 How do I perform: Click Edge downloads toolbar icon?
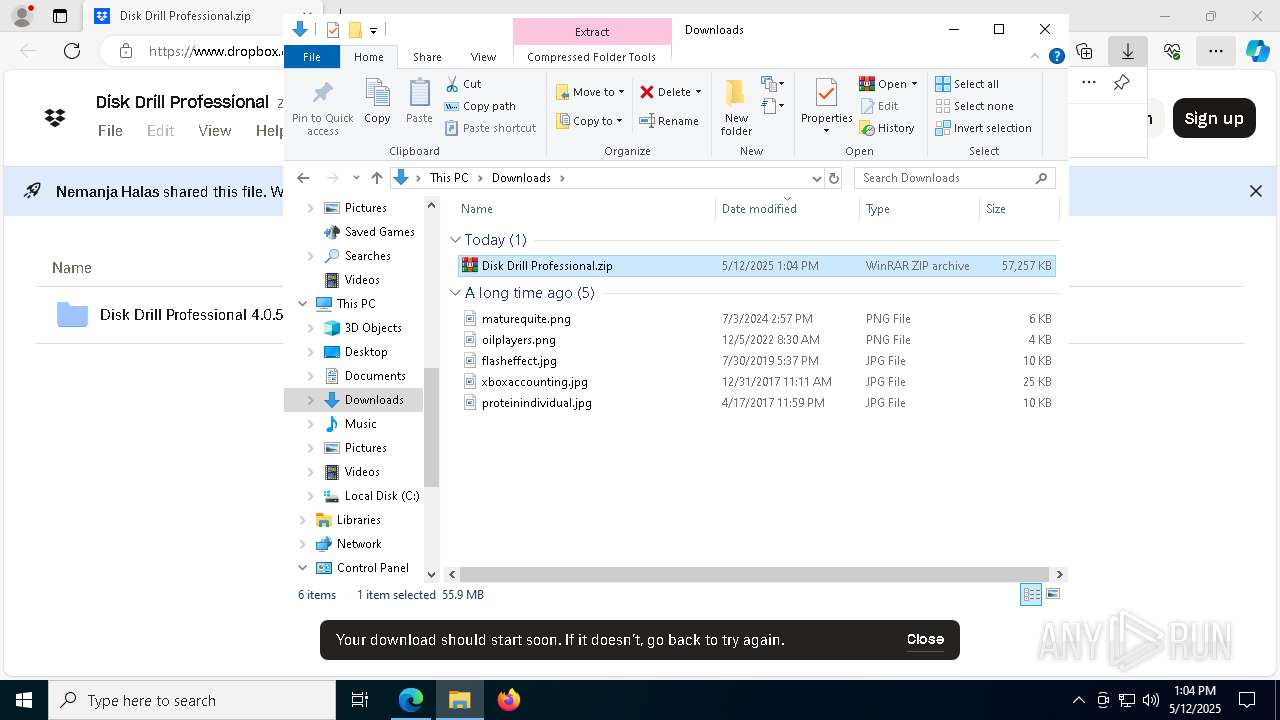click(1127, 51)
